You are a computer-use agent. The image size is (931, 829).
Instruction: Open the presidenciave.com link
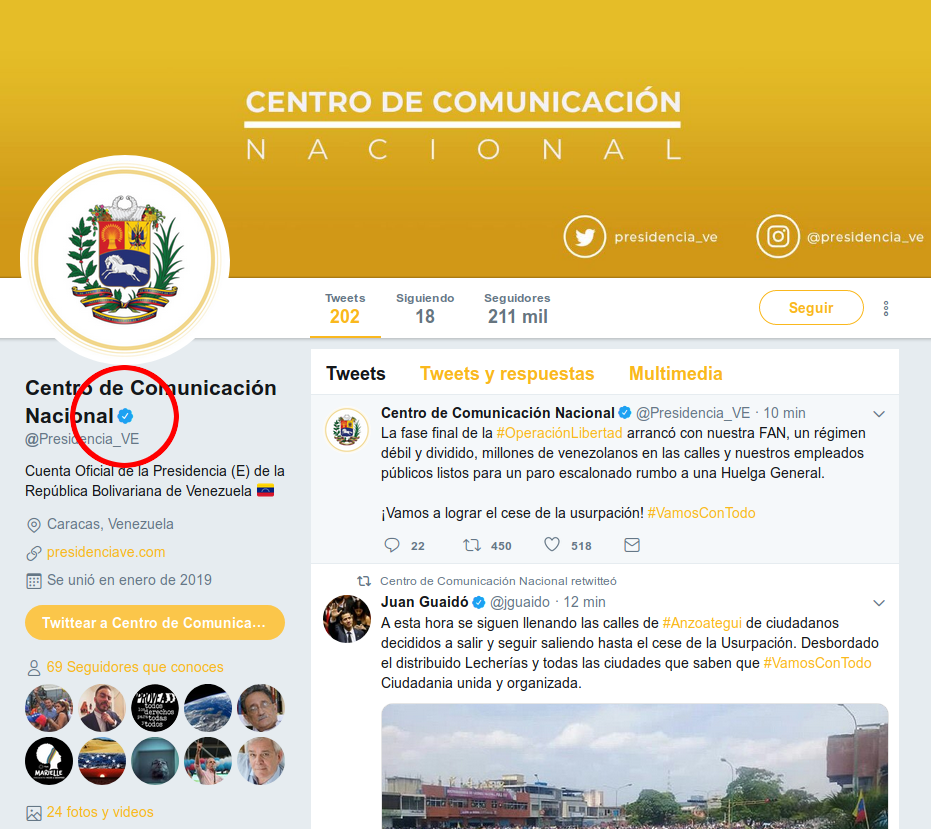coord(106,552)
